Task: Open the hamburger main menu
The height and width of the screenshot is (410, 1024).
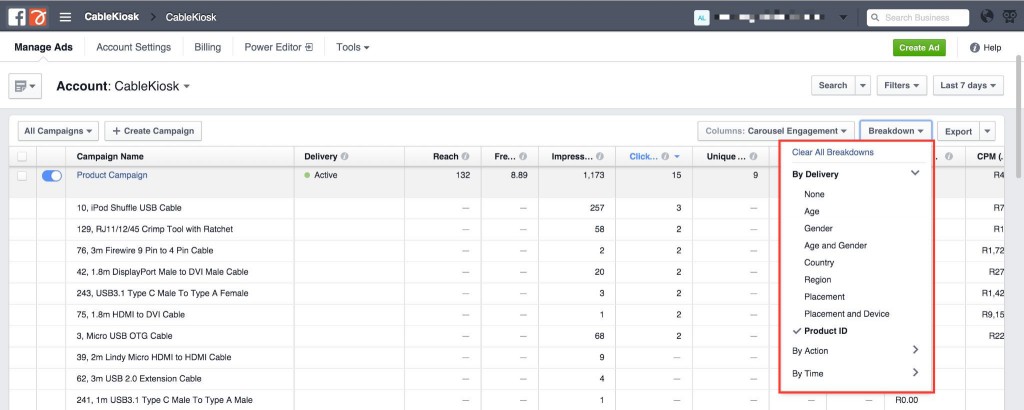Action: tap(65, 17)
